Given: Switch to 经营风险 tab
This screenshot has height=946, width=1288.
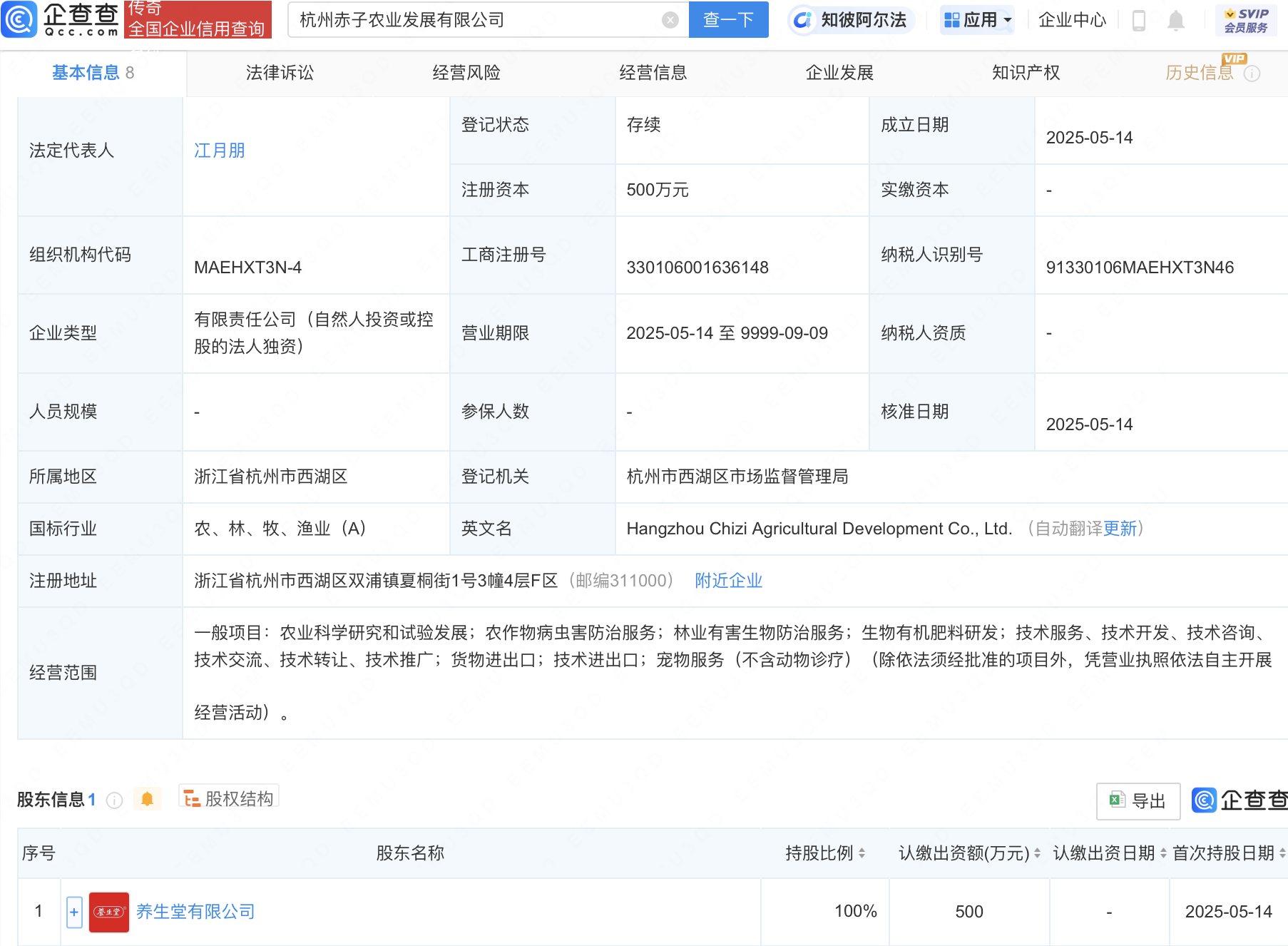Looking at the screenshot, I should 466,73.
